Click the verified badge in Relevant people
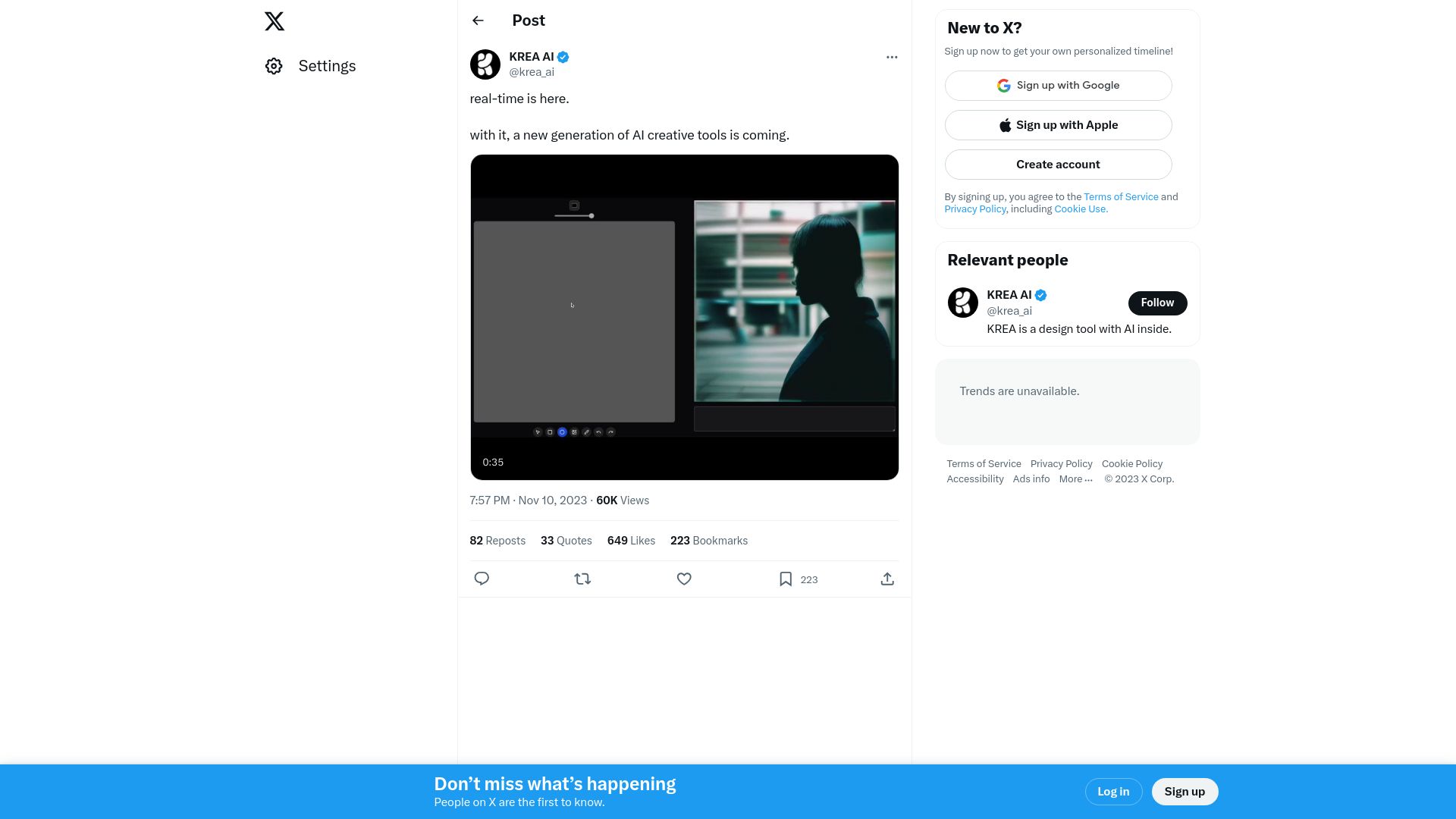Viewport: 1456px width, 819px height. (1041, 295)
